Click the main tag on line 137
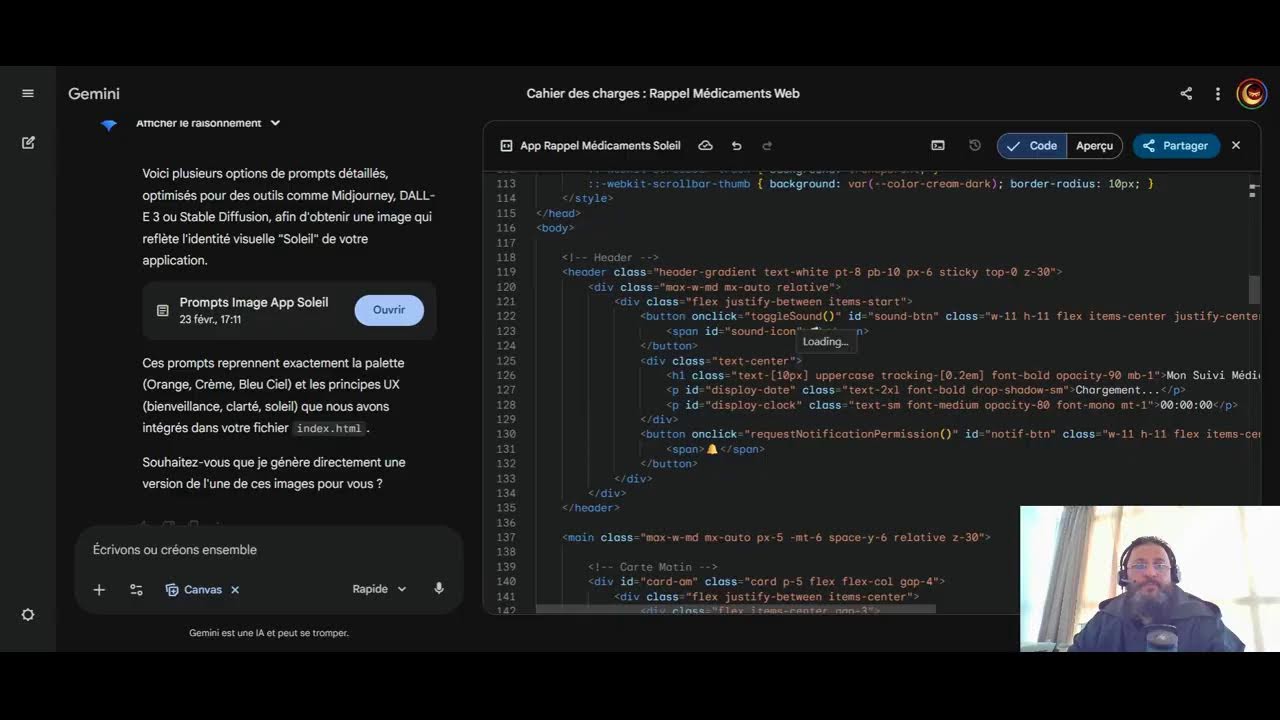 [x=776, y=537]
